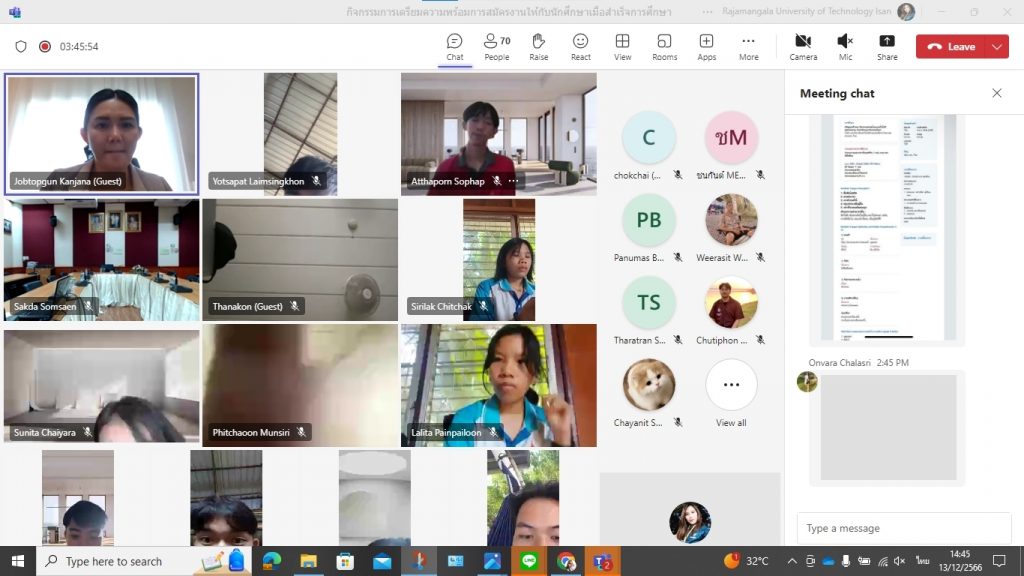Viewport: 1024px width, 576px height.
Task: Open the Rooms breakout option
Action: tap(664, 46)
